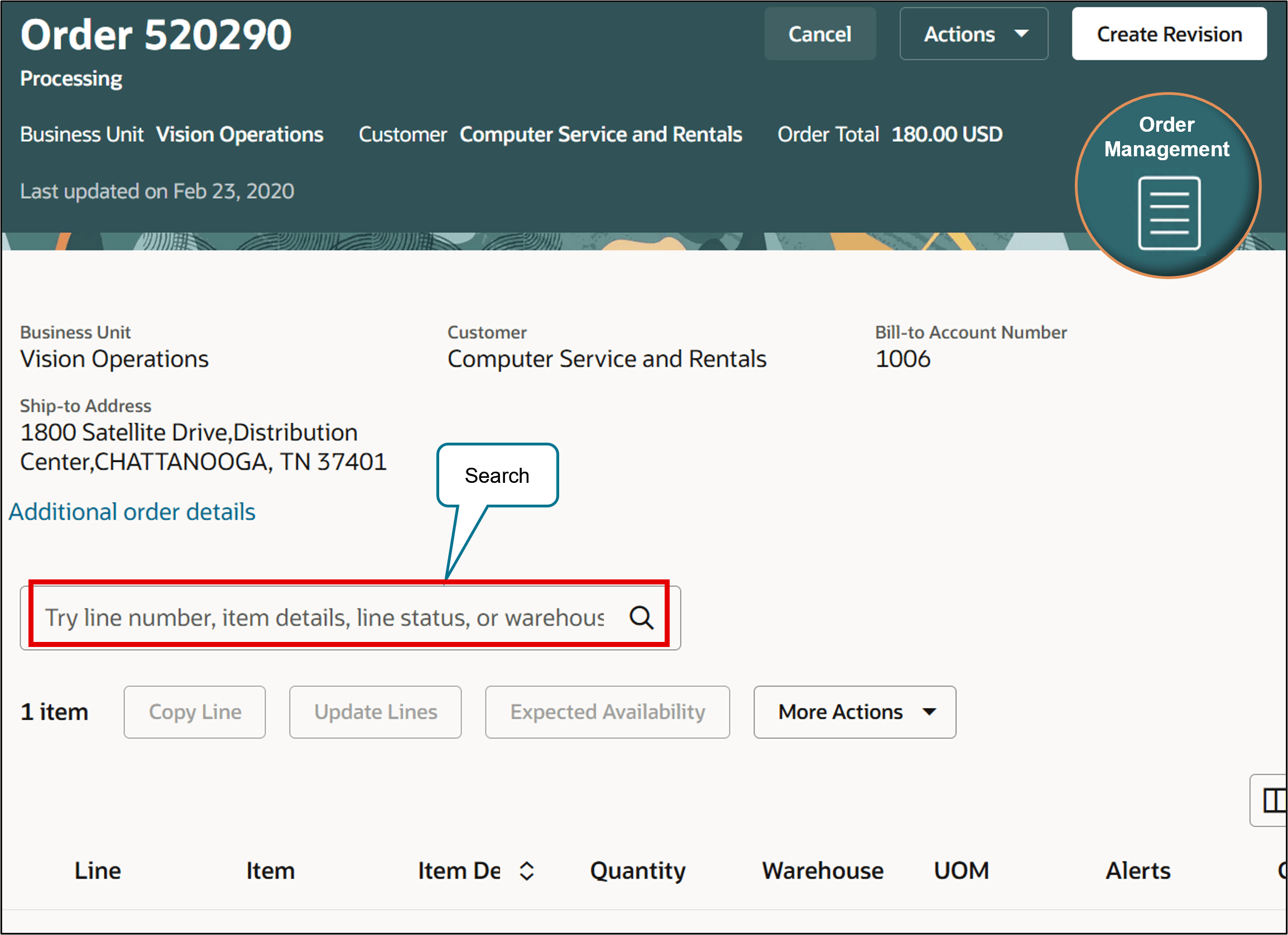The height and width of the screenshot is (935, 1288).
Task: Expand the More Actions dropdown
Action: (x=854, y=712)
